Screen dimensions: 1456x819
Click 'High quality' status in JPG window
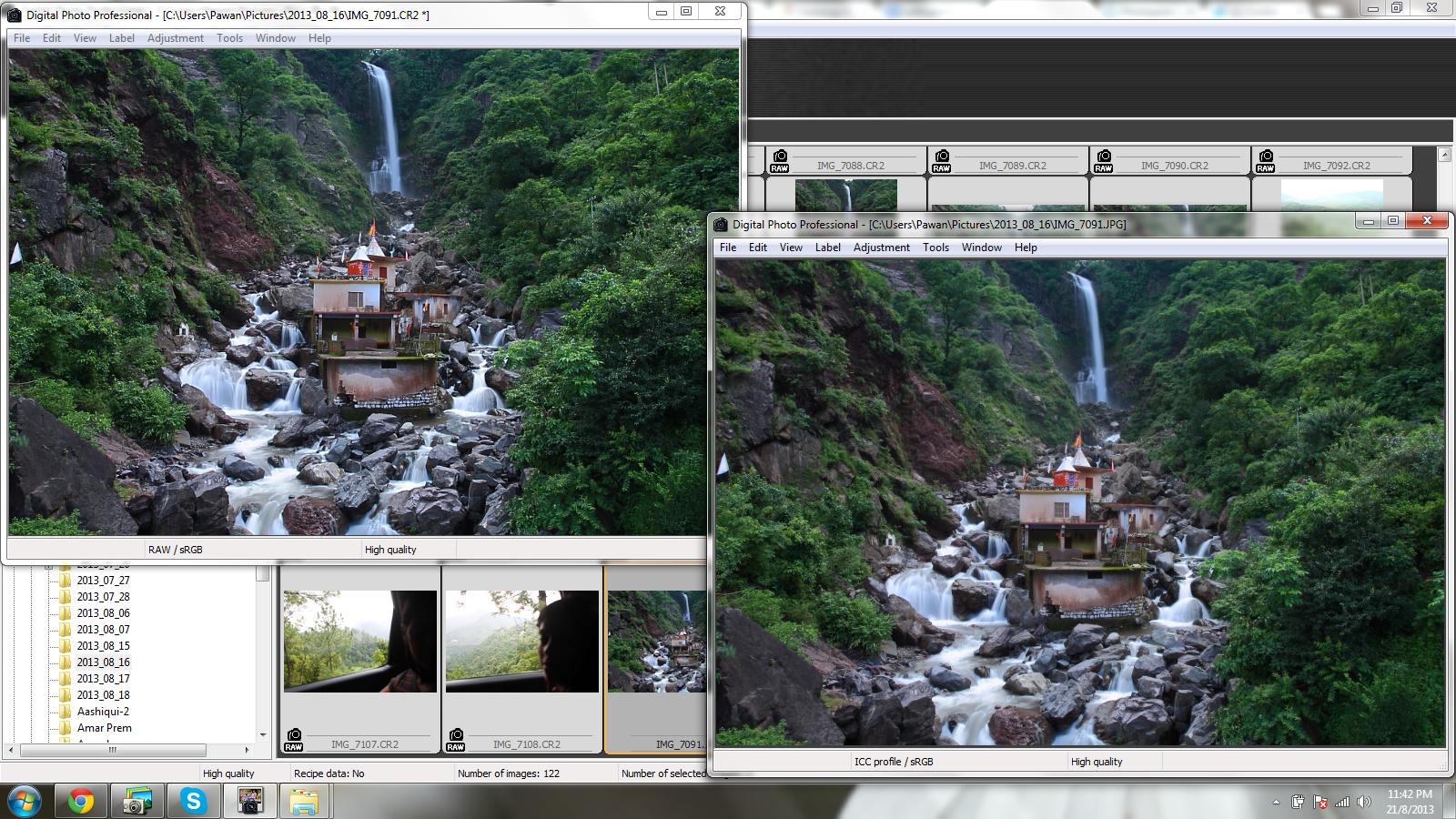1097,762
